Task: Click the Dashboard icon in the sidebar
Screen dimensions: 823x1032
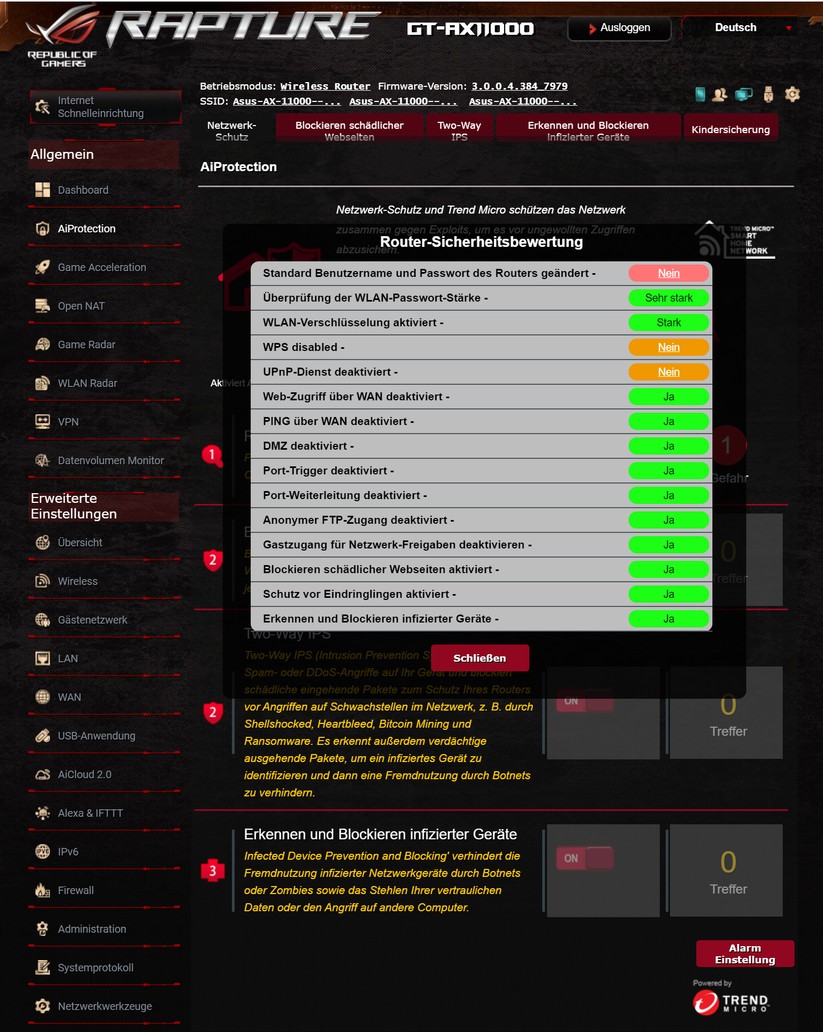Action: [42, 190]
